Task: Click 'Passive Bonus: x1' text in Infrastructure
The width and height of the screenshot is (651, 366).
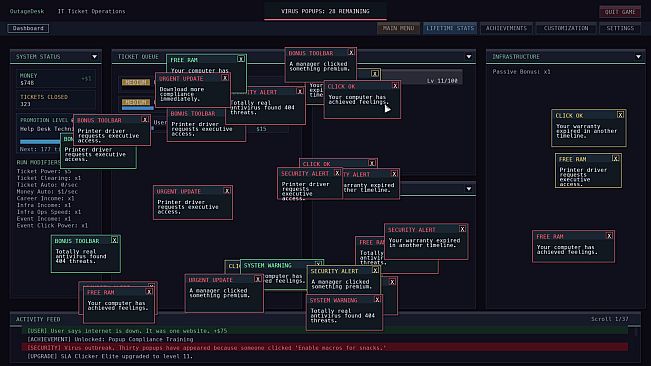Action: pos(521,72)
